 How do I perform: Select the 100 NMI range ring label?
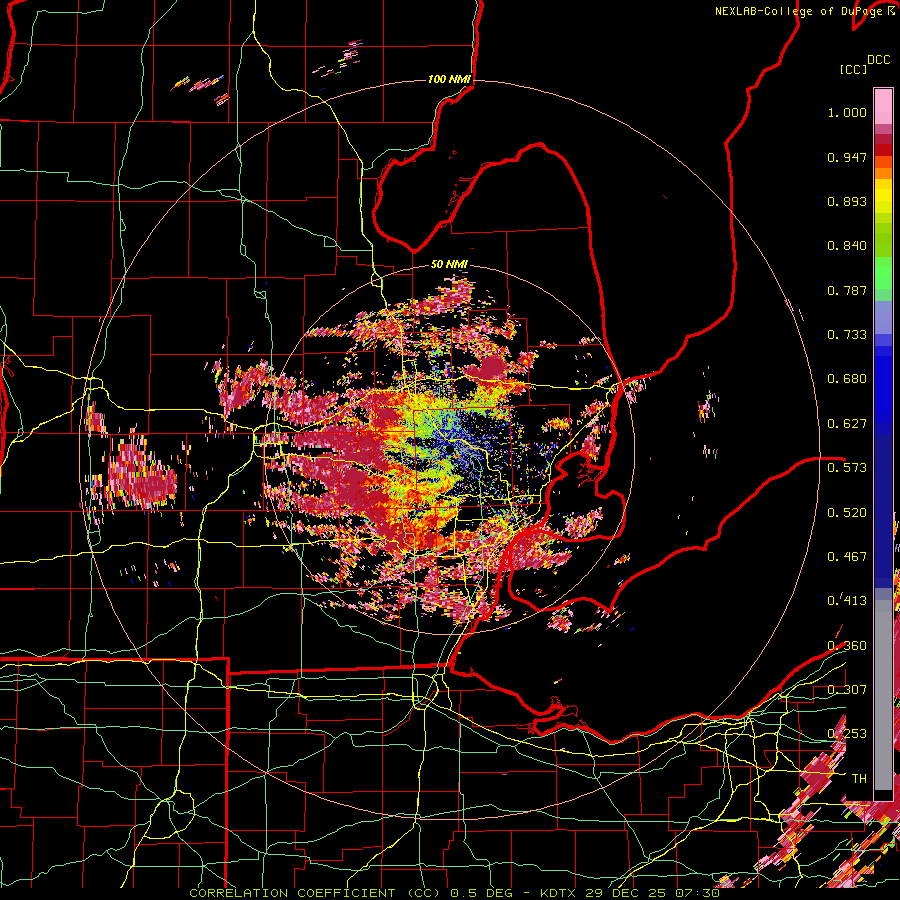[448, 79]
